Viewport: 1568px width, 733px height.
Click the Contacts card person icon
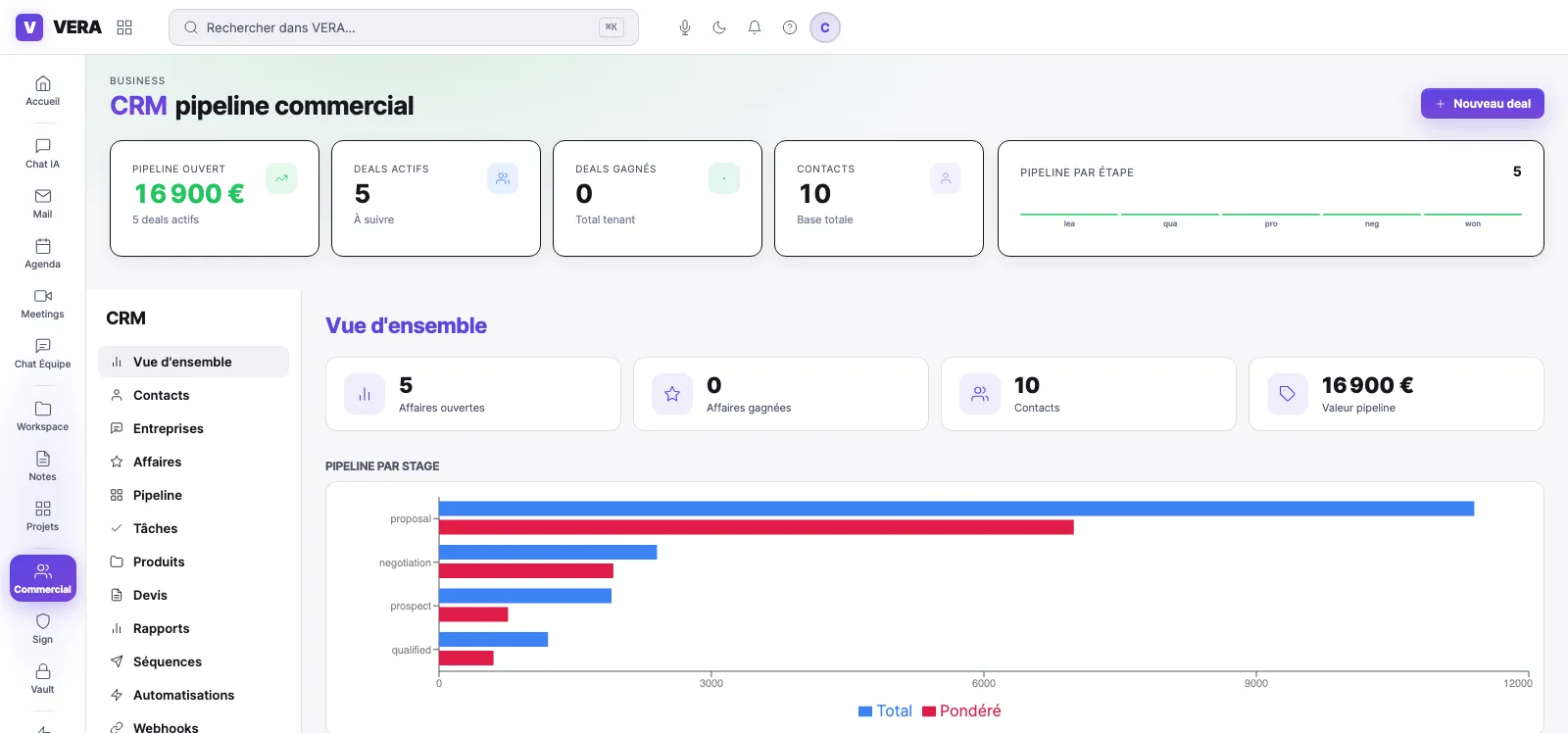(946, 178)
